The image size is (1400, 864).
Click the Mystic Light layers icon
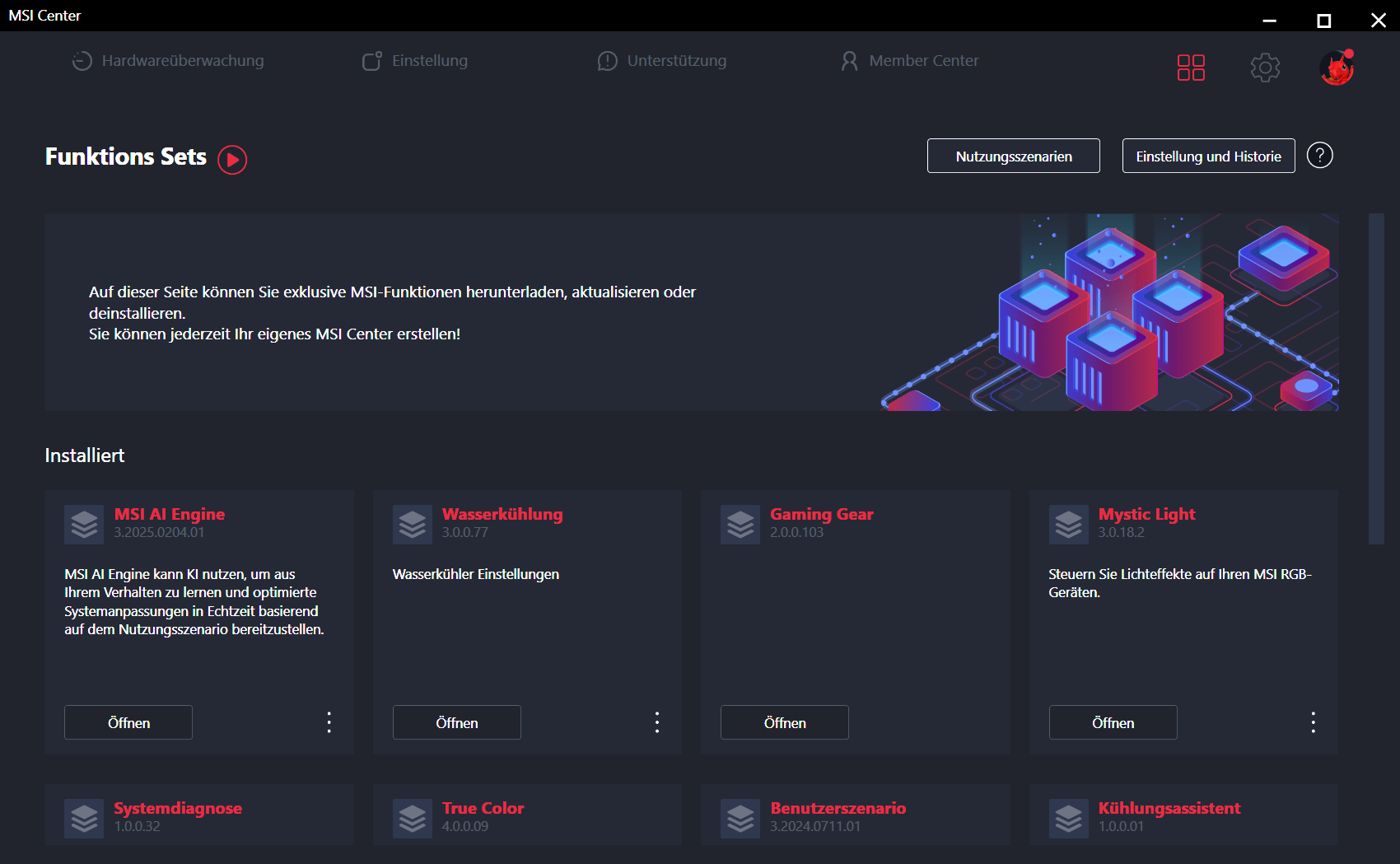(1068, 524)
